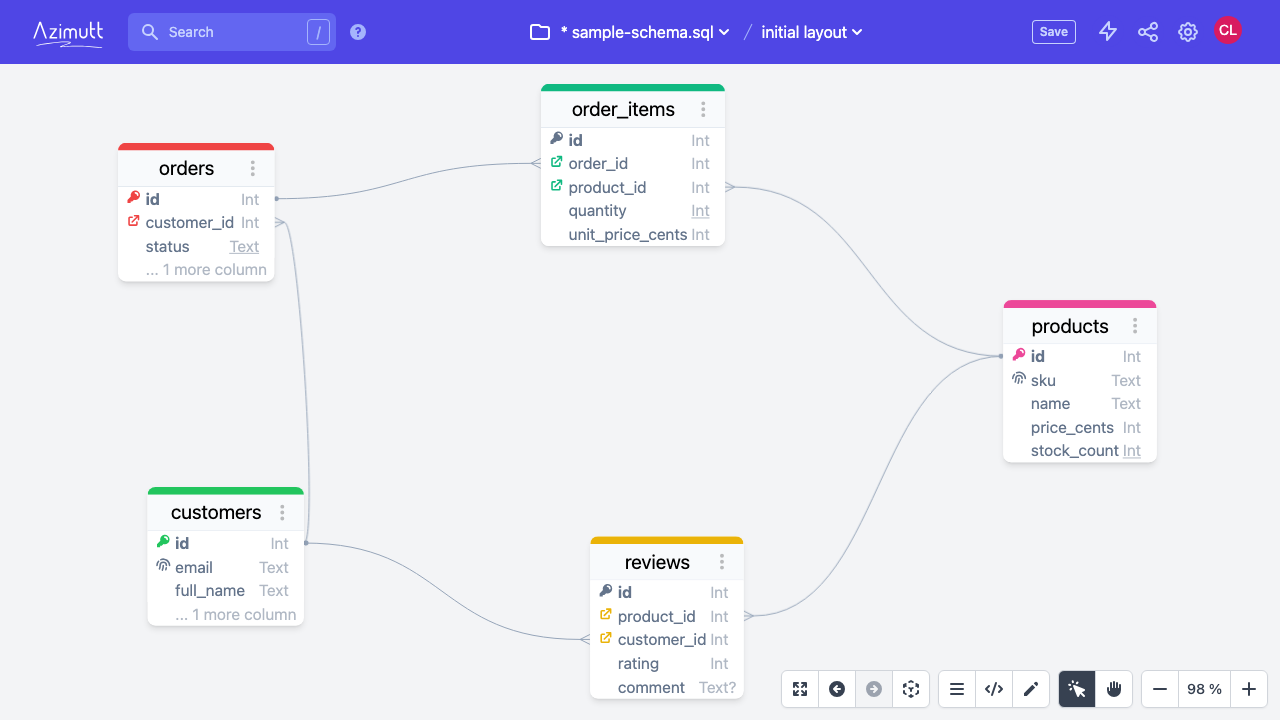Click the underlined Int type of quantity

tap(700, 210)
